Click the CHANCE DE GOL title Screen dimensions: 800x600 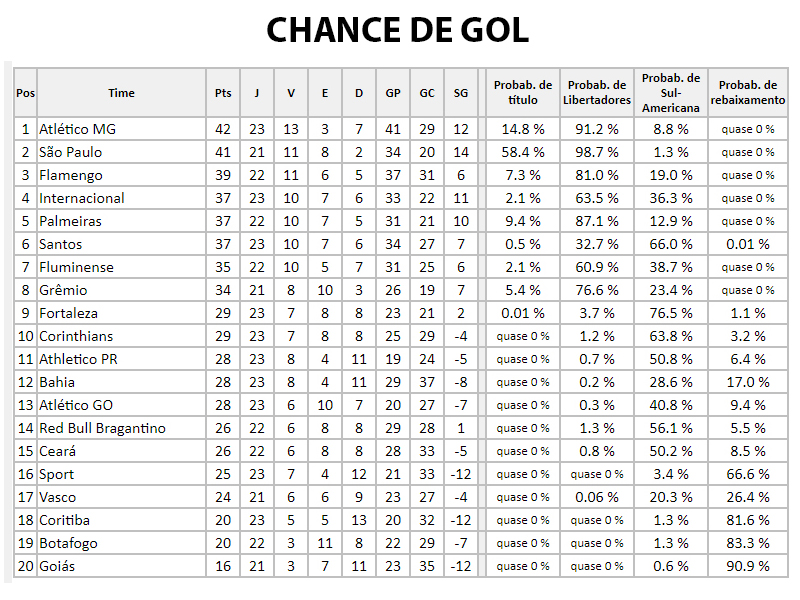point(397,30)
